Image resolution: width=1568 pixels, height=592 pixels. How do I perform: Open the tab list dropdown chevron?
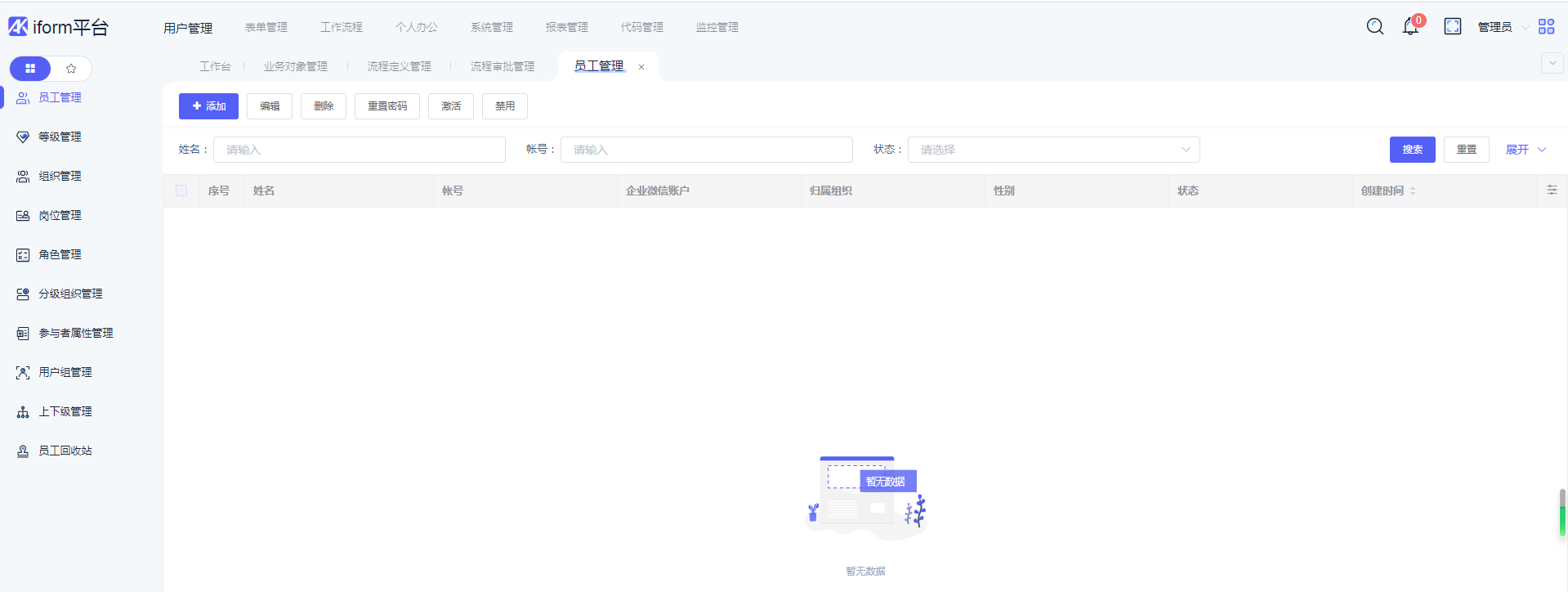[1552, 64]
